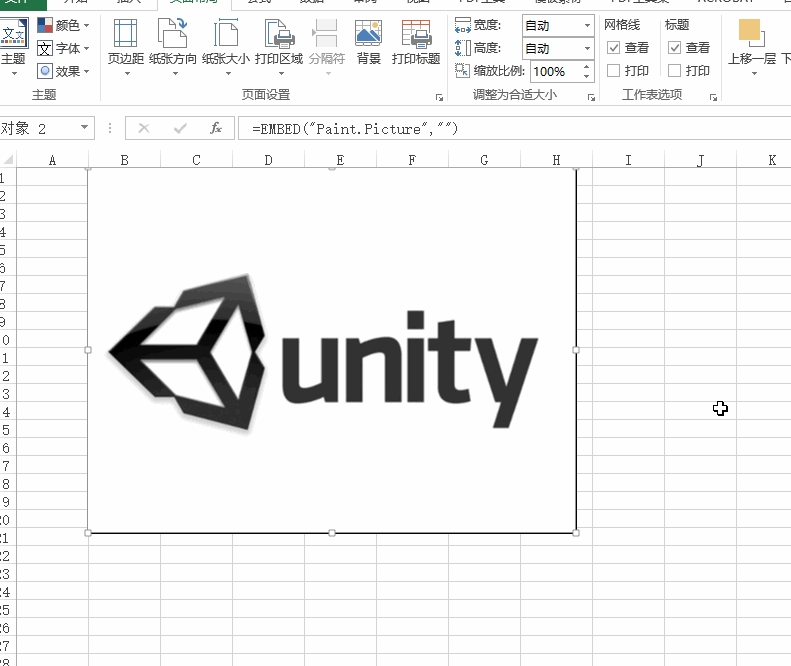
Task: Click the 纸张大小 paper size icon
Action: point(225,33)
